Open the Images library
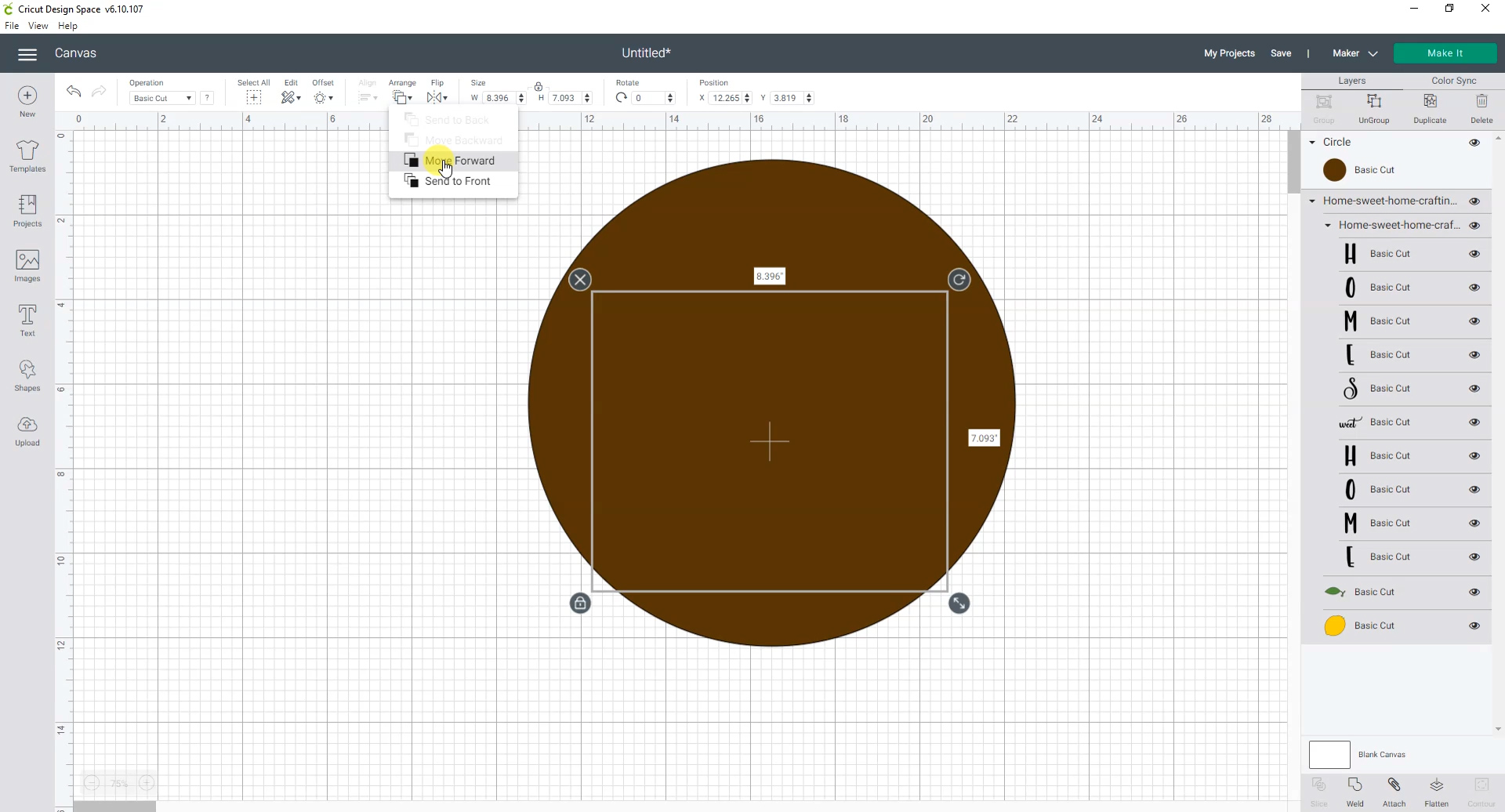This screenshot has width=1505, height=812. tap(27, 266)
